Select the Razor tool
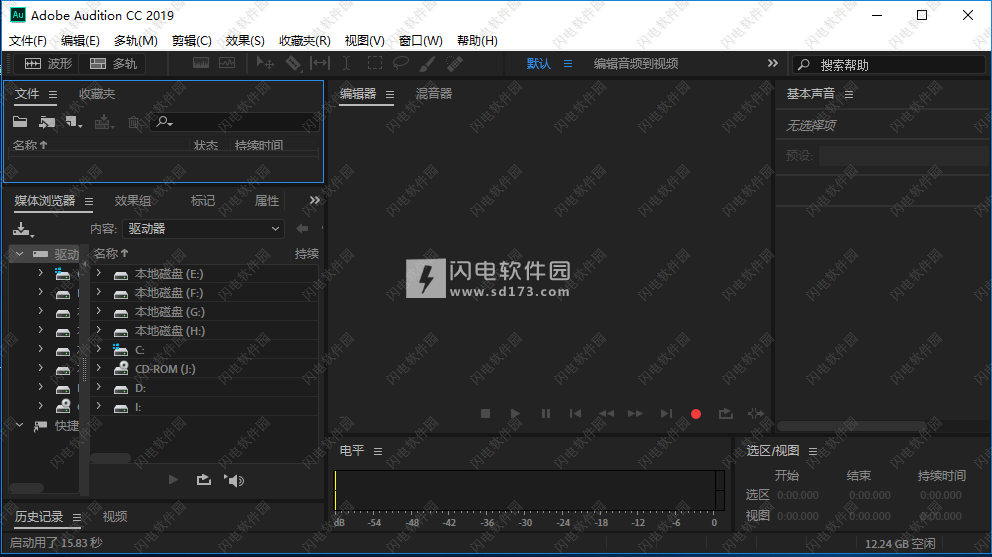Viewport: 992px width, 557px height. (293, 63)
